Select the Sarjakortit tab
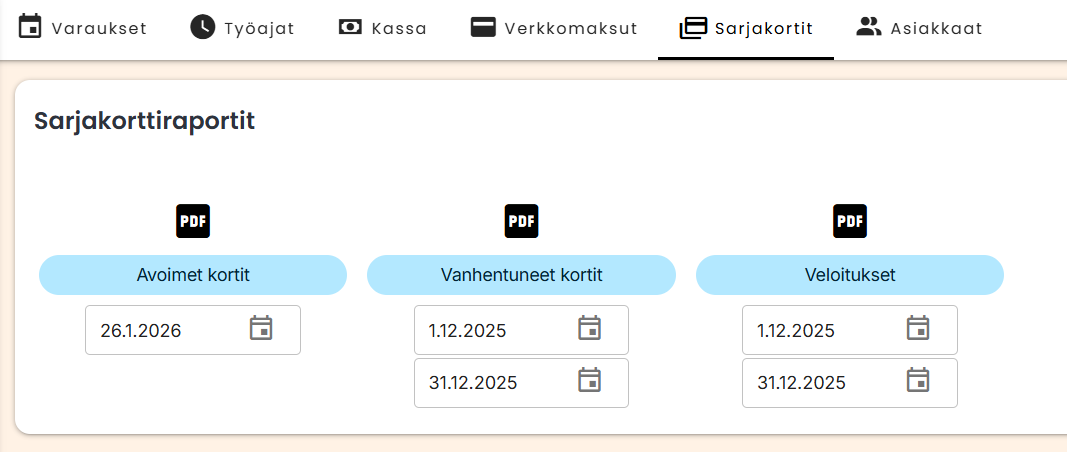This screenshot has width=1067, height=452. [x=746, y=28]
